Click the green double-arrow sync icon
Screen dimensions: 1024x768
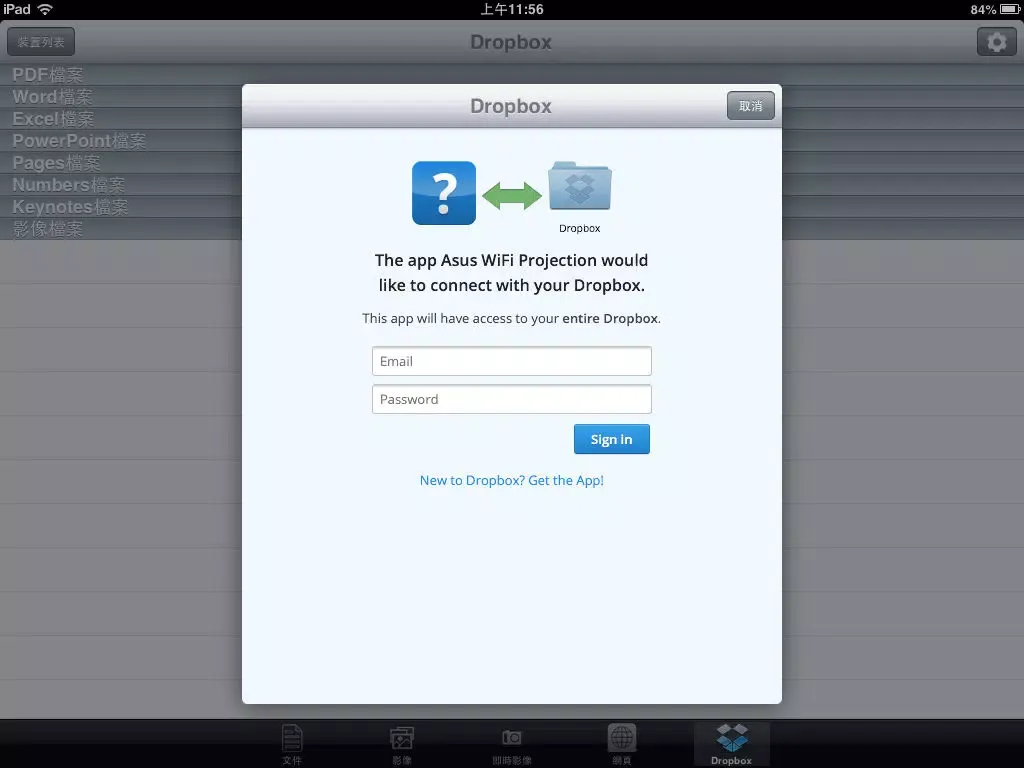click(x=511, y=195)
